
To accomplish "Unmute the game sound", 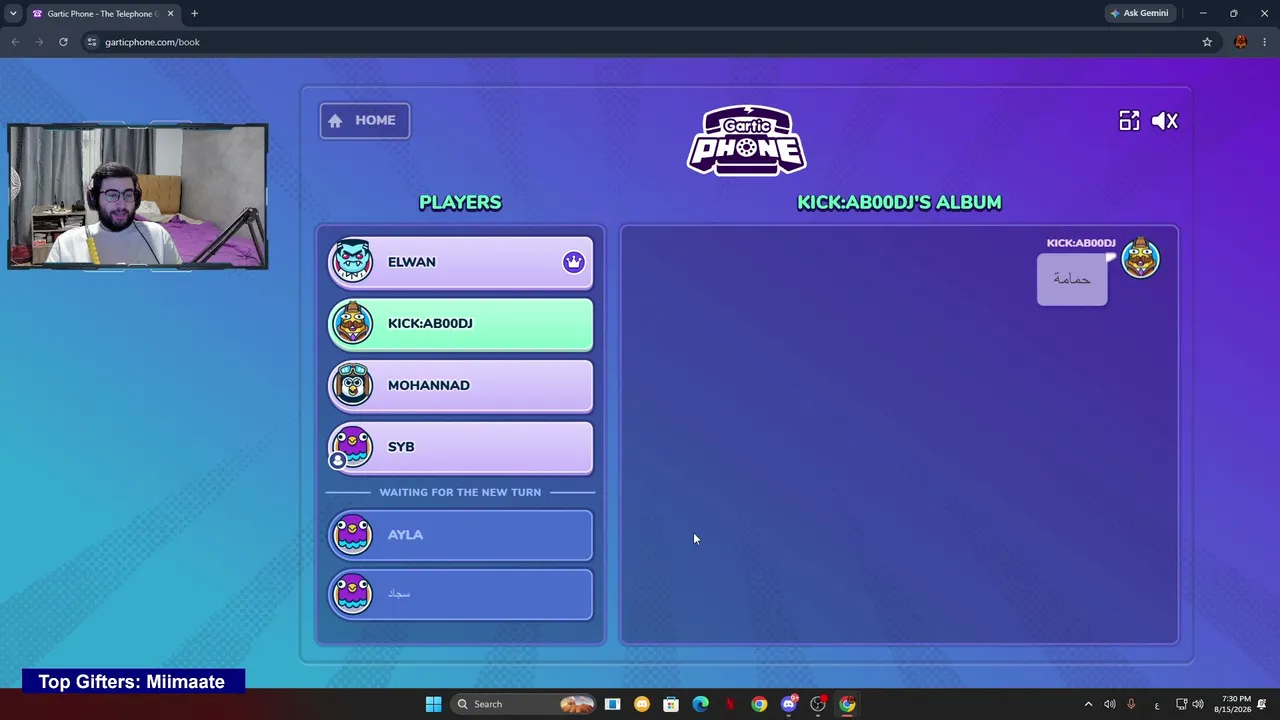I will click(1165, 121).
